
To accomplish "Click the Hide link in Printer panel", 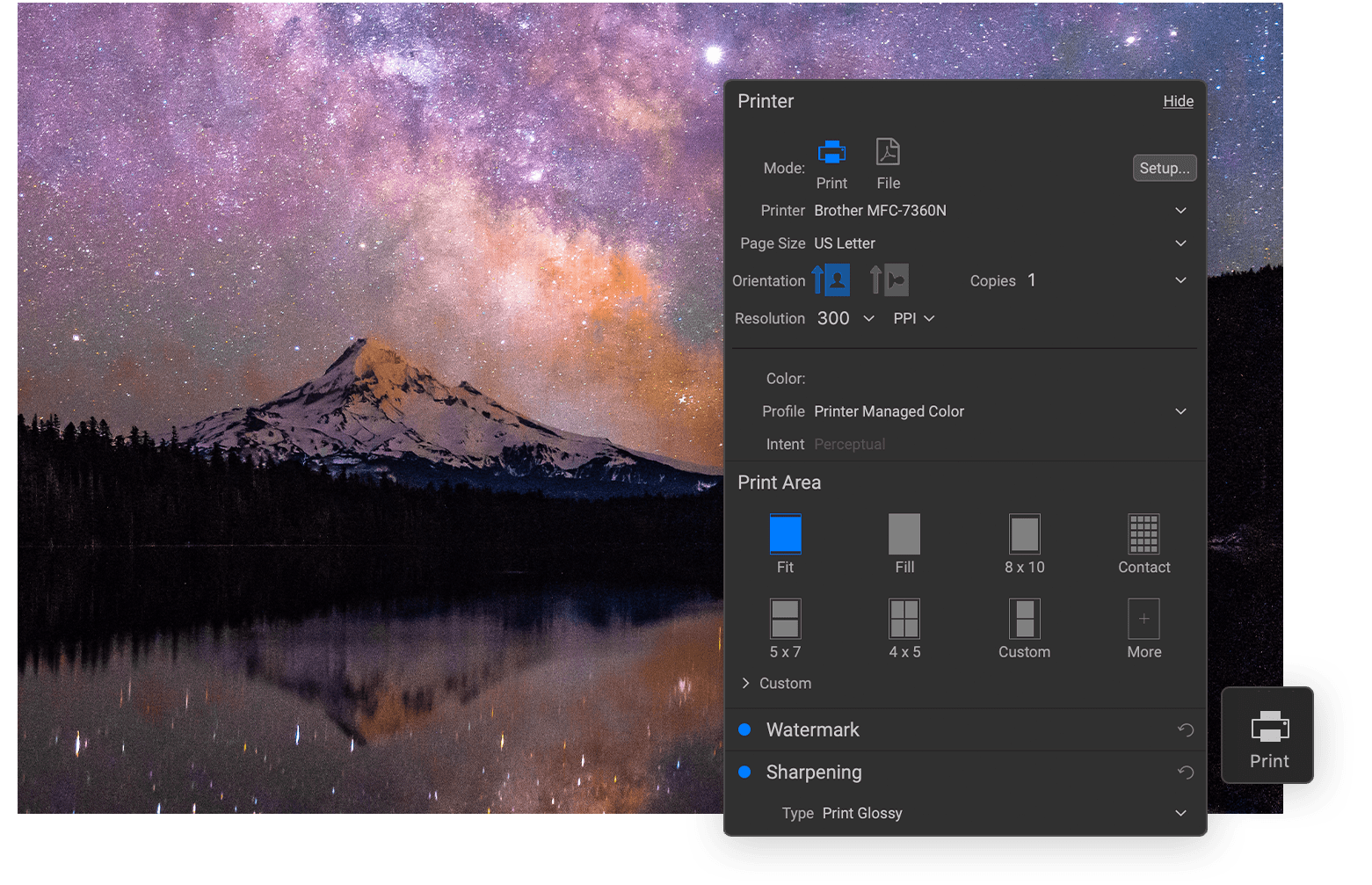I will pyautogui.click(x=1178, y=101).
